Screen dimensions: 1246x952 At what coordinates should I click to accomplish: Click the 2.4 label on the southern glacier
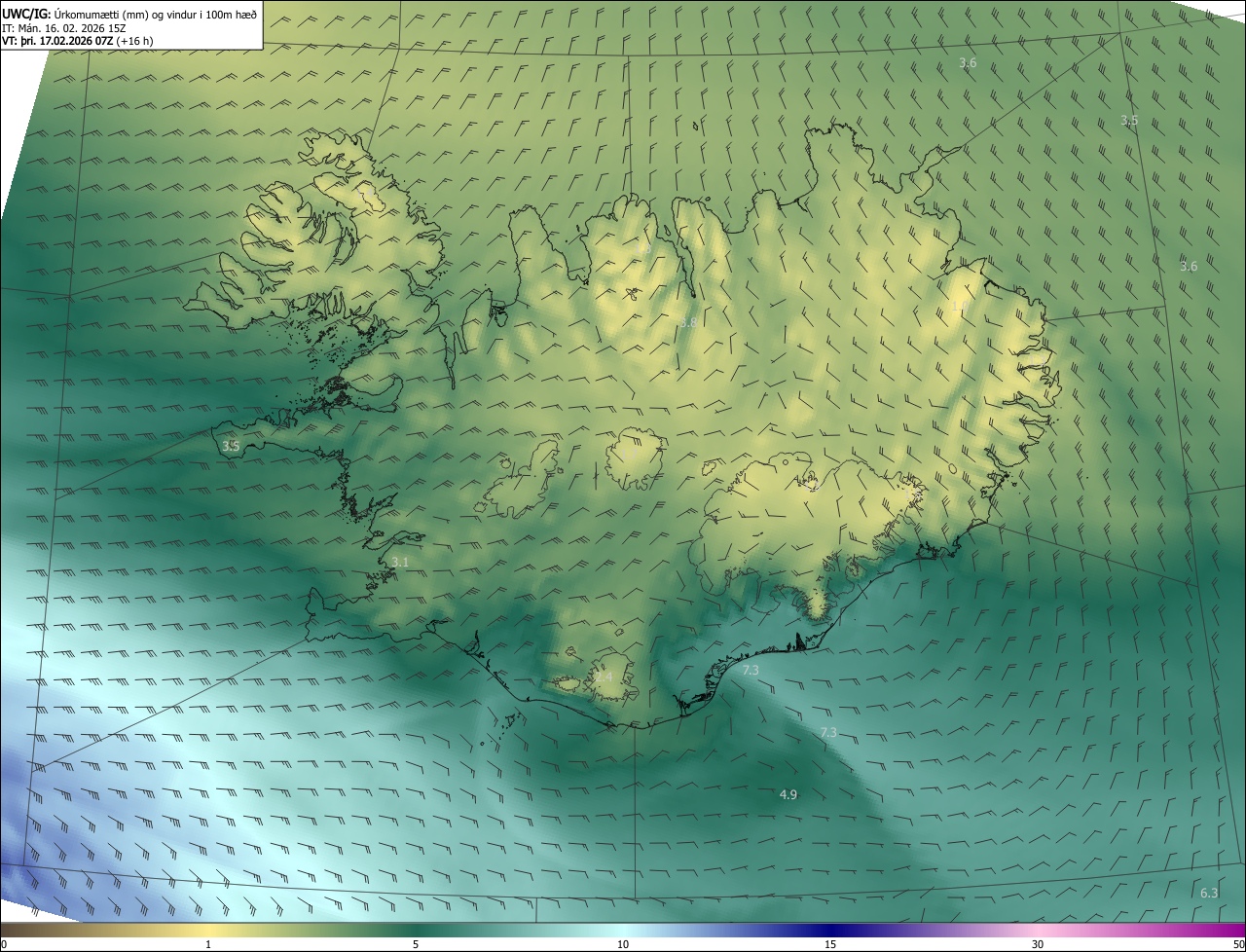tap(605, 676)
